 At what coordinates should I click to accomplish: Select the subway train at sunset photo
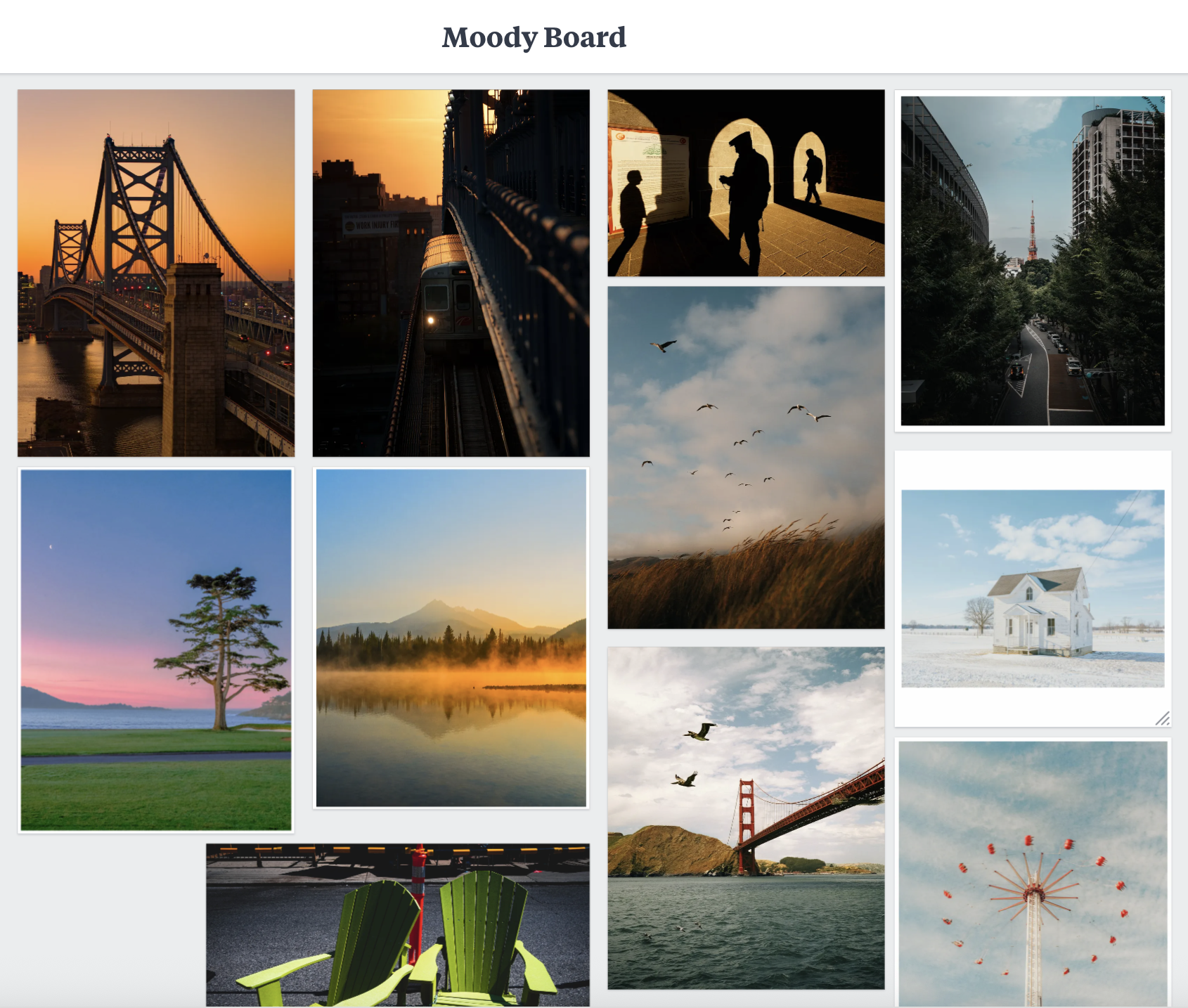pyautogui.click(x=451, y=273)
